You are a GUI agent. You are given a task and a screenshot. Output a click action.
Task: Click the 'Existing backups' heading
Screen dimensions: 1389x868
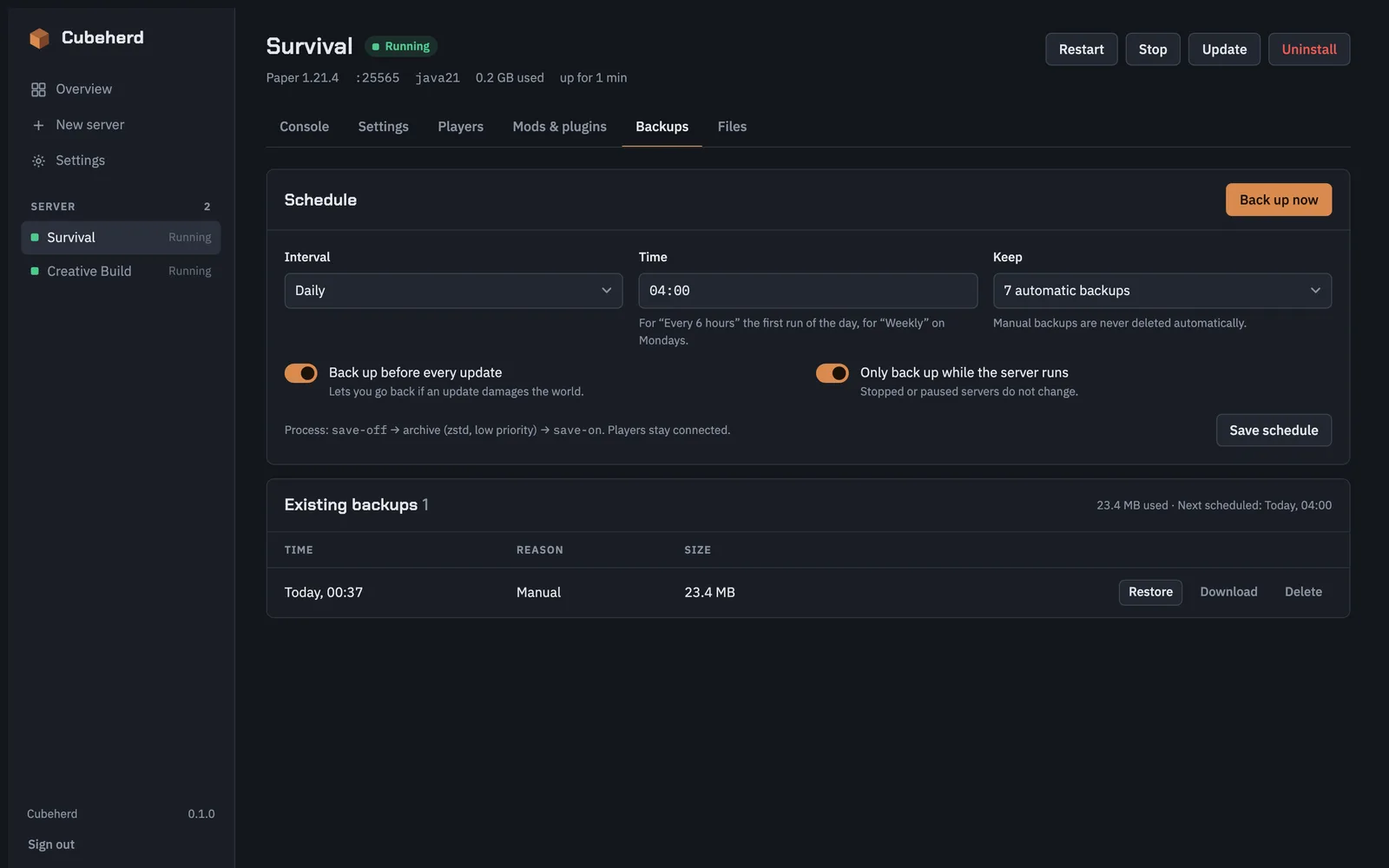(351, 505)
